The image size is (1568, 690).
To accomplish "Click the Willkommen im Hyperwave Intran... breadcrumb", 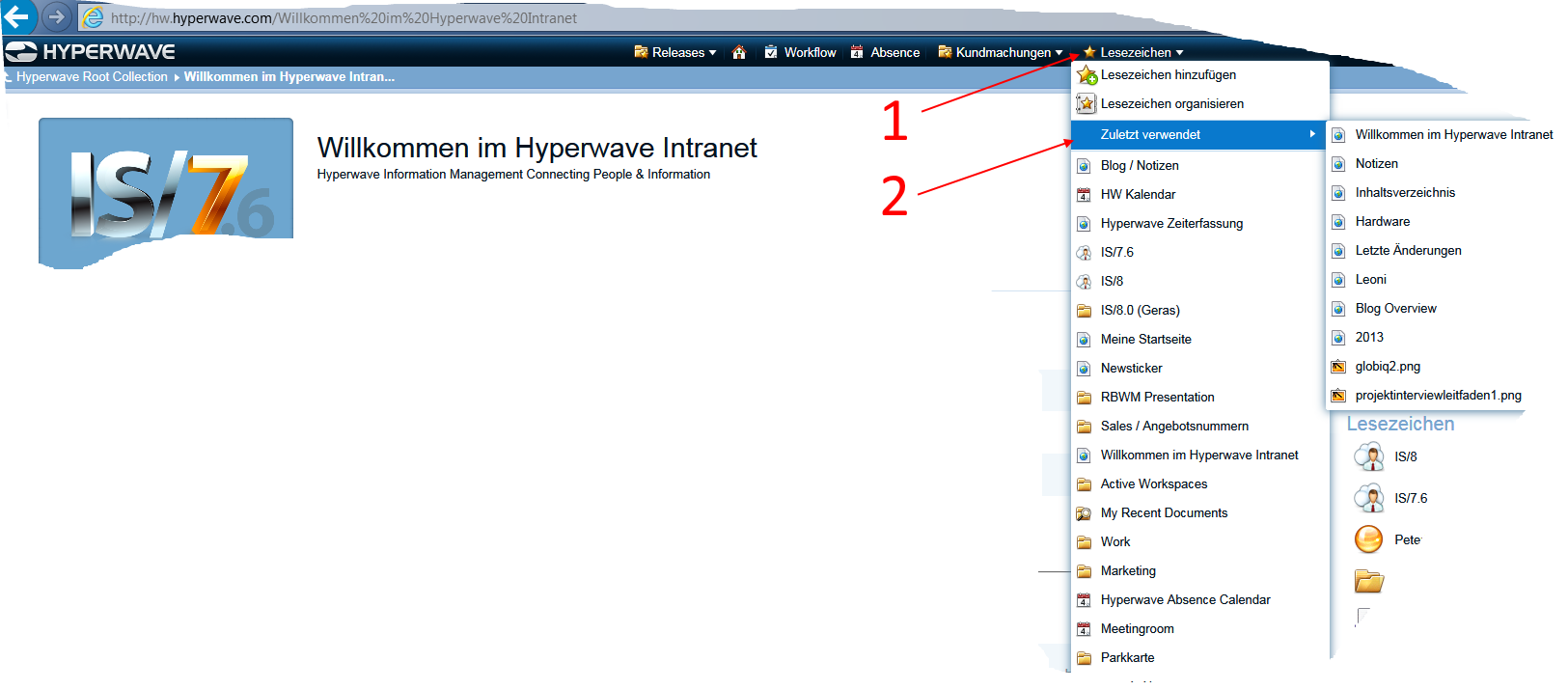I will (x=289, y=77).
